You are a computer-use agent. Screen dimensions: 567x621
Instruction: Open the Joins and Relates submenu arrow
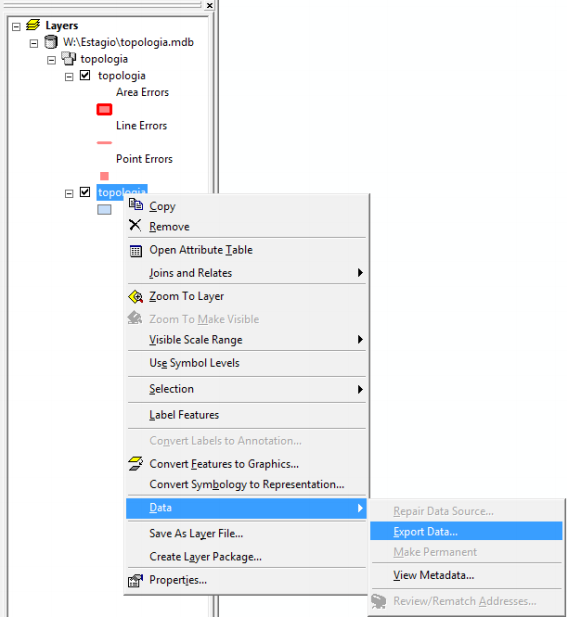[x=360, y=272]
